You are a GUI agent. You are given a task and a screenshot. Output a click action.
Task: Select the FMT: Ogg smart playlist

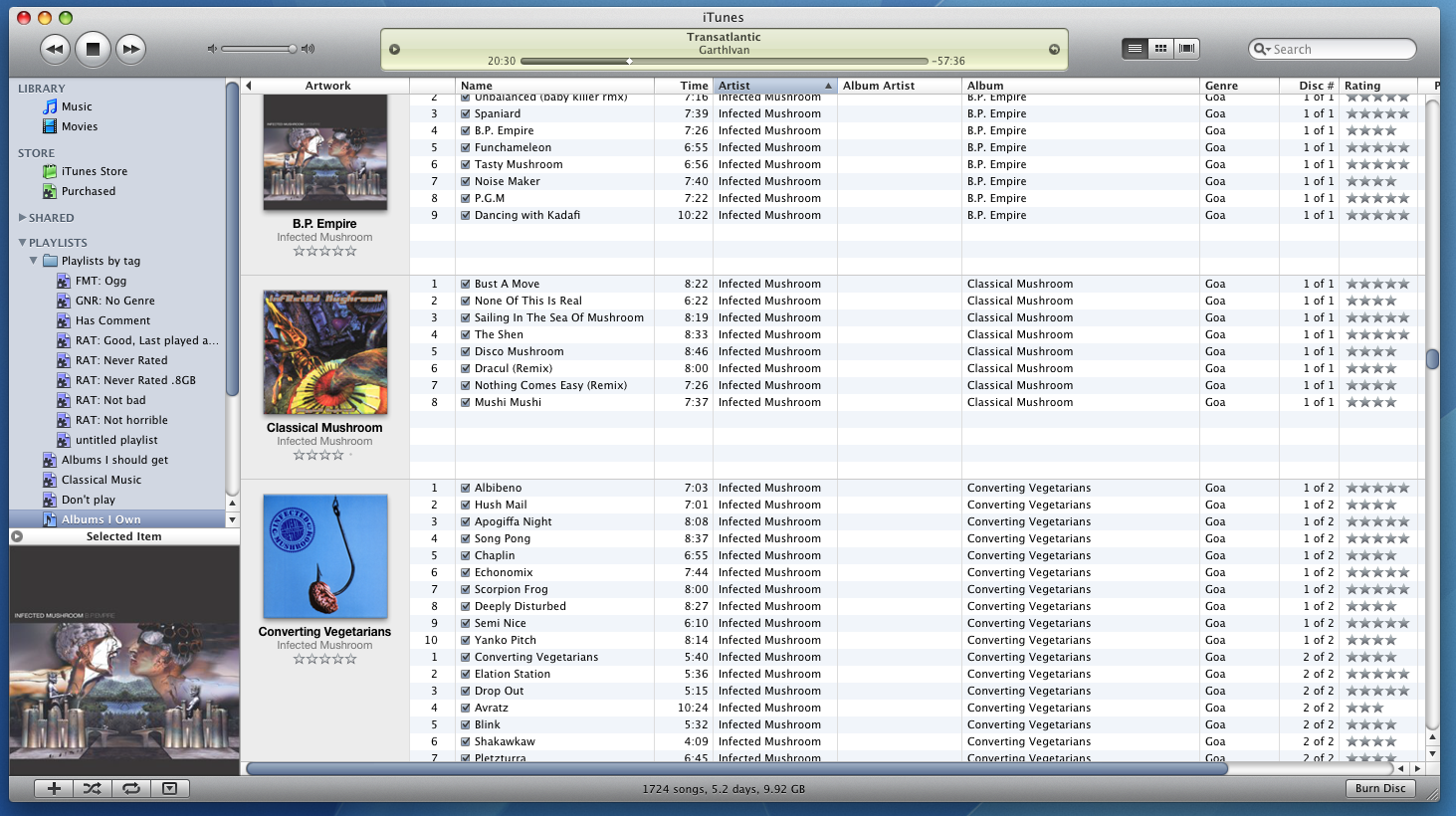(101, 281)
